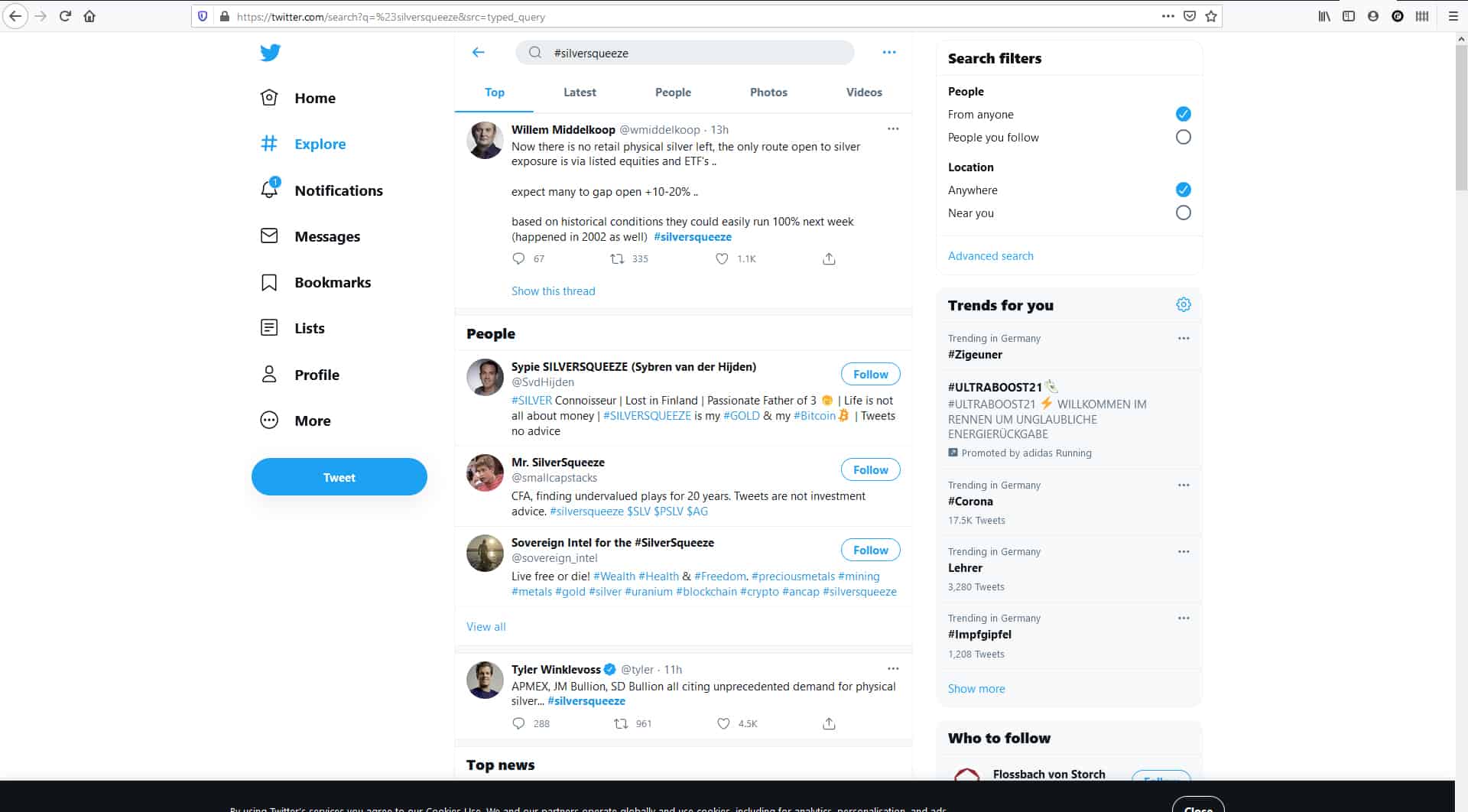This screenshot has width=1468, height=812.
Task: Open more options on Willem Middelkoop's tweet
Action: point(892,129)
